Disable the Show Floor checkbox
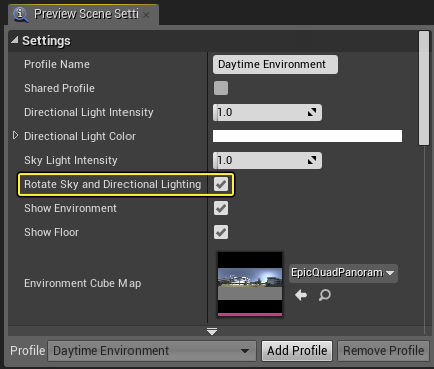 point(221,232)
